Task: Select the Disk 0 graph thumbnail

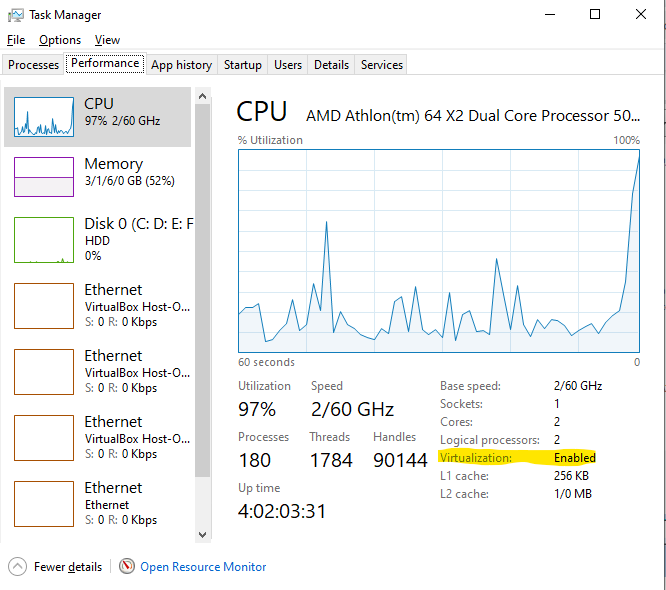Action: point(43,240)
